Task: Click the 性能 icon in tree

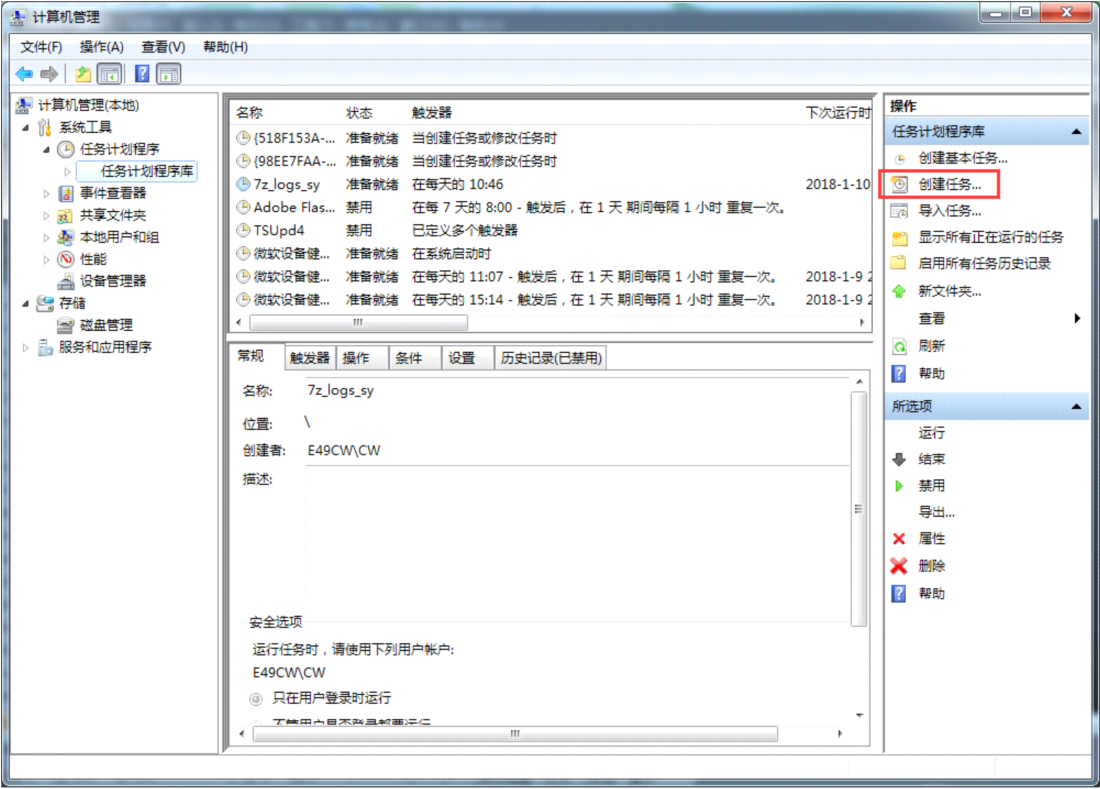Action: [66, 259]
